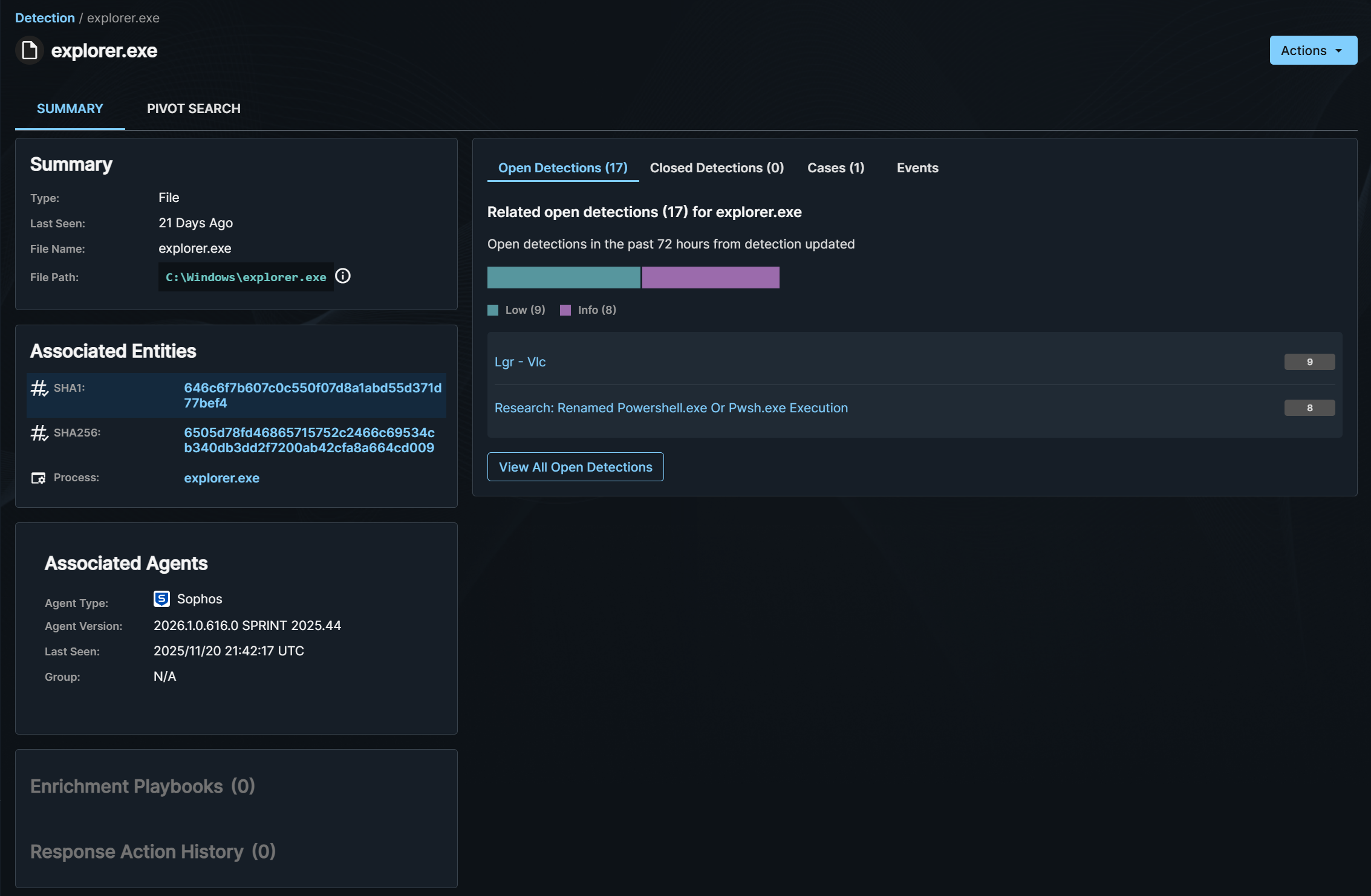The height and width of the screenshot is (896, 1371).
Task: Open the Closed Detections tab
Action: (x=717, y=168)
